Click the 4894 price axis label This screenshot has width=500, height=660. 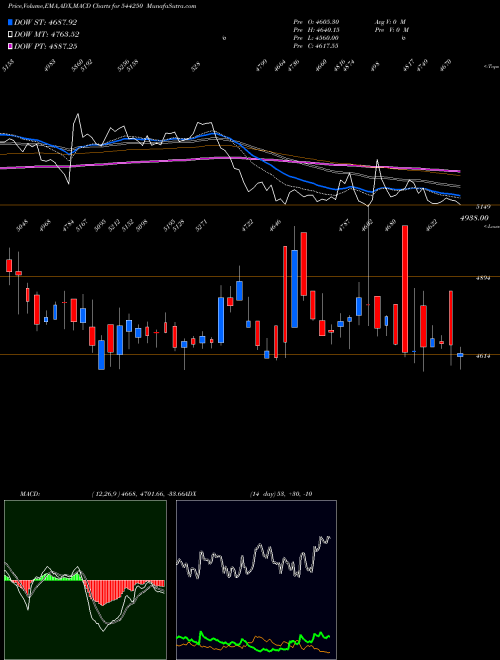coord(482,278)
